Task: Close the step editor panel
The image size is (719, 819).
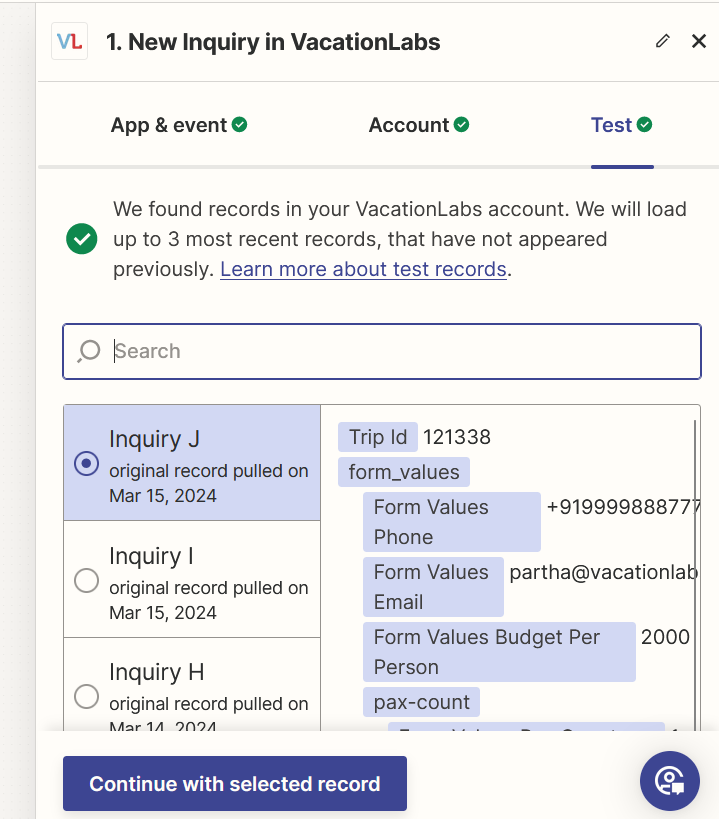Action: click(699, 41)
